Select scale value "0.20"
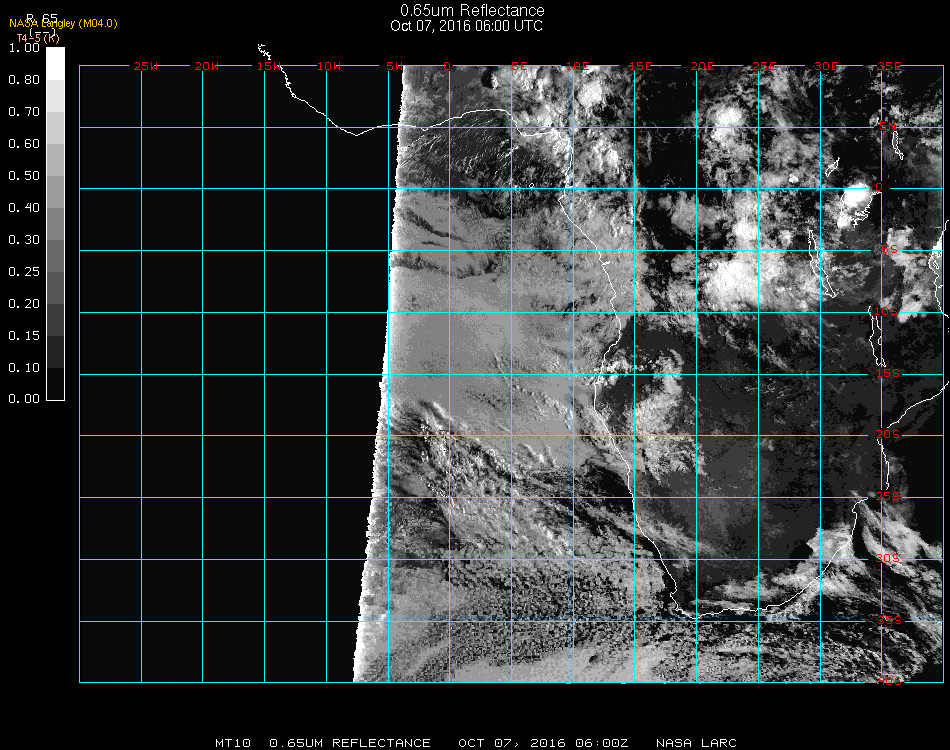Image resolution: width=950 pixels, height=750 pixels. [x=24, y=304]
